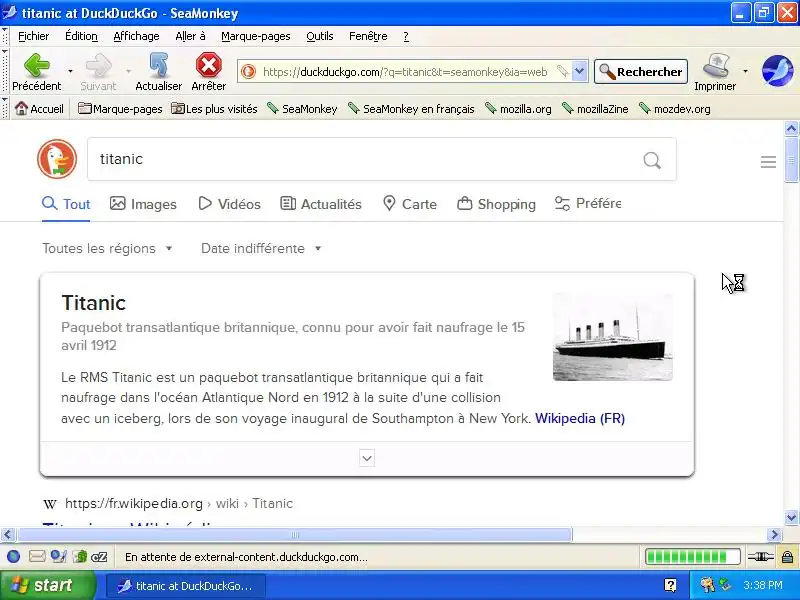
Task: Click the Rechercher button
Action: [641, 71]
